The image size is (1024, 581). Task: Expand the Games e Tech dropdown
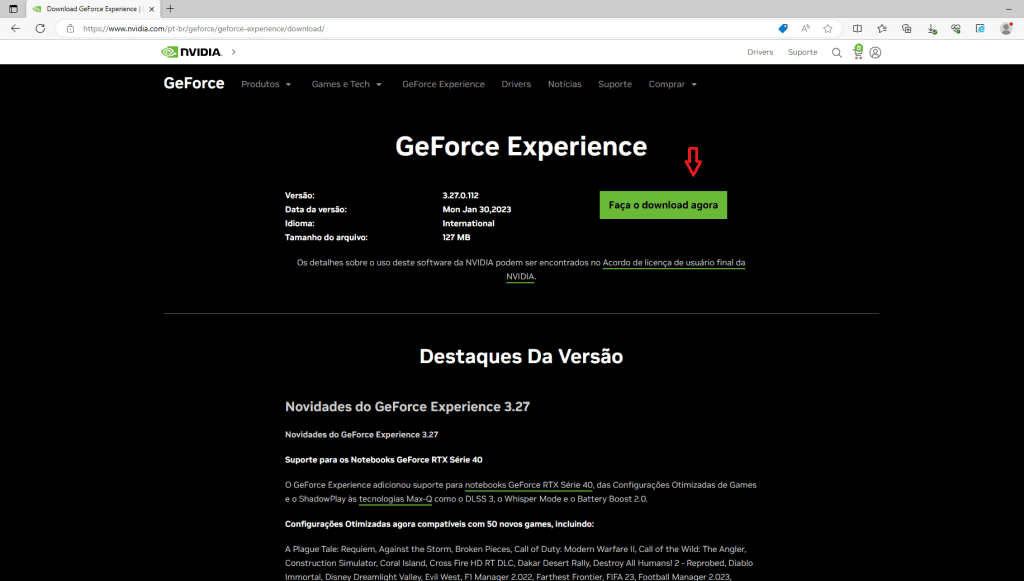tap(346, 84)
